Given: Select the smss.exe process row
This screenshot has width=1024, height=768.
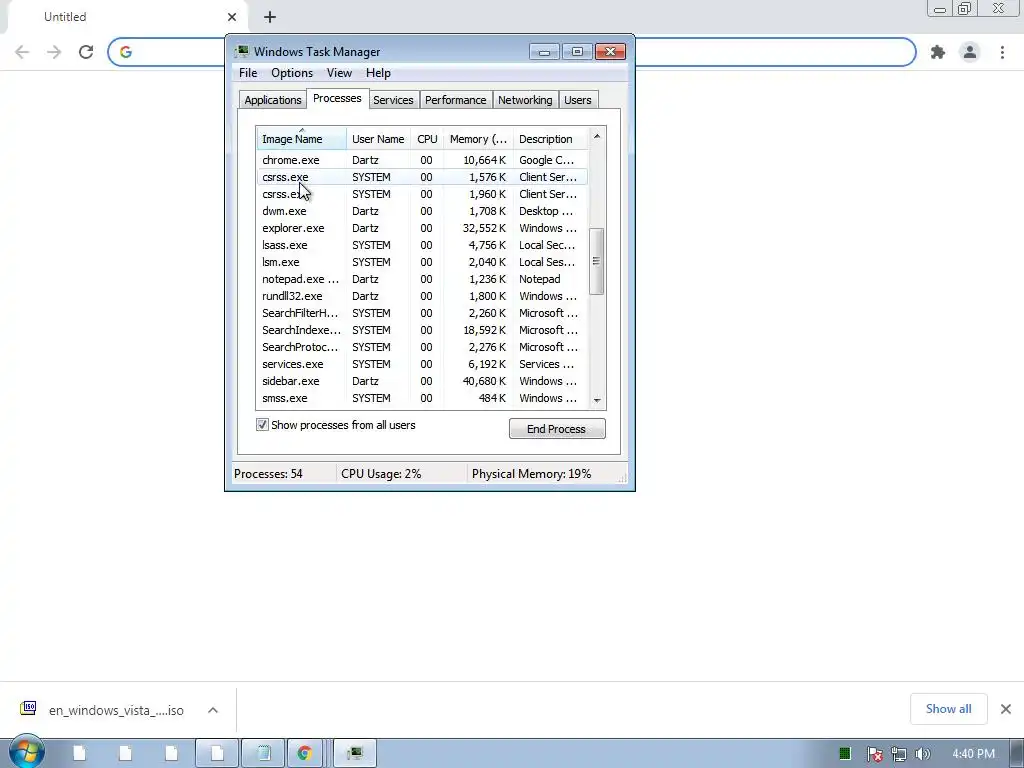Looking at the screenshot, I should pyautogui.click(x=422, y=398).
